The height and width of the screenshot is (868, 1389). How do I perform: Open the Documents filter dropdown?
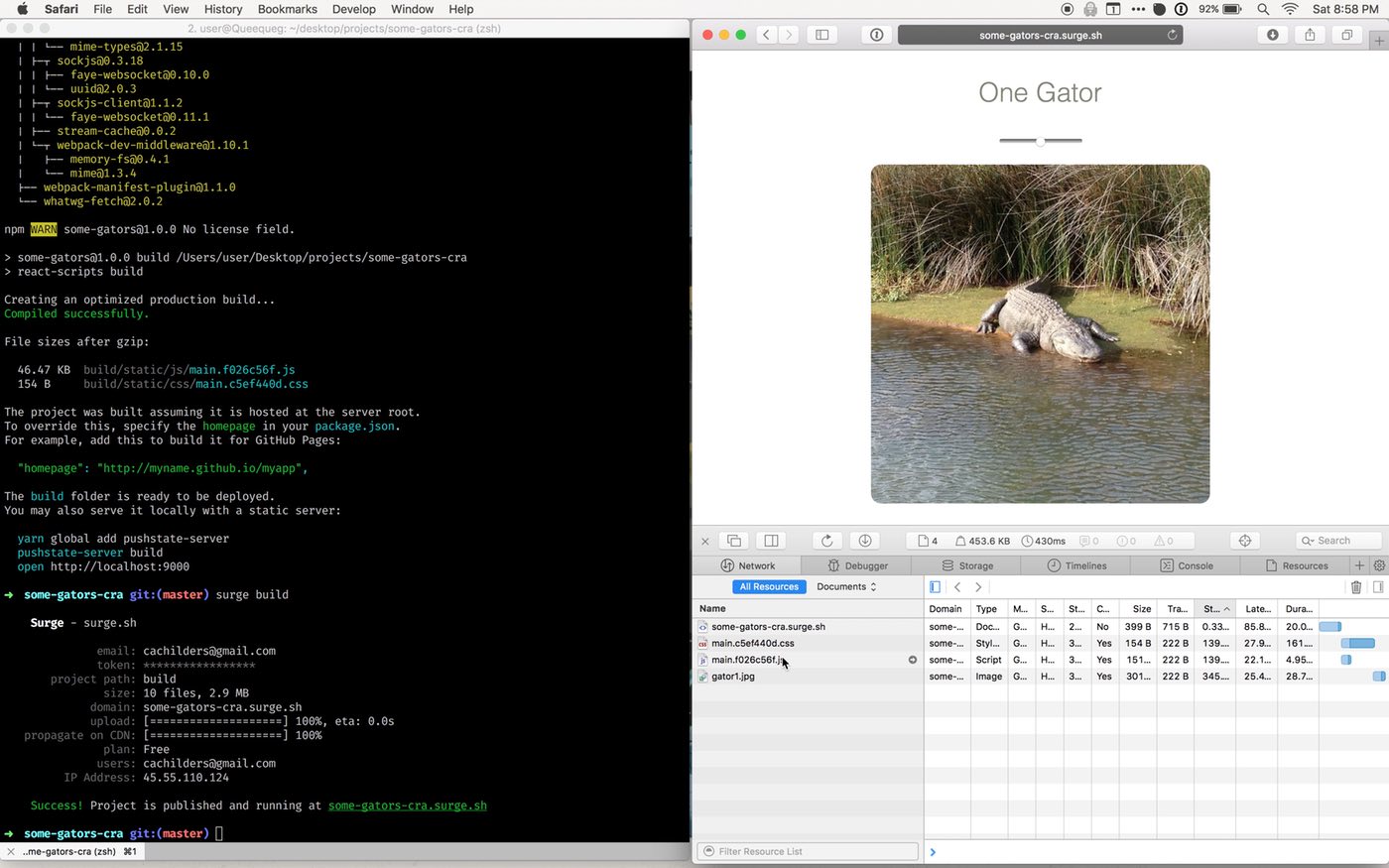click(846, 586)
